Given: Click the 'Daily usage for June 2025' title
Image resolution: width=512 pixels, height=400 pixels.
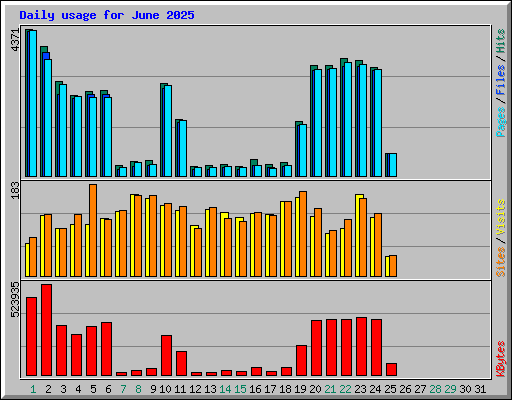Looking at the screenshot, I should (x=107, y=15).
